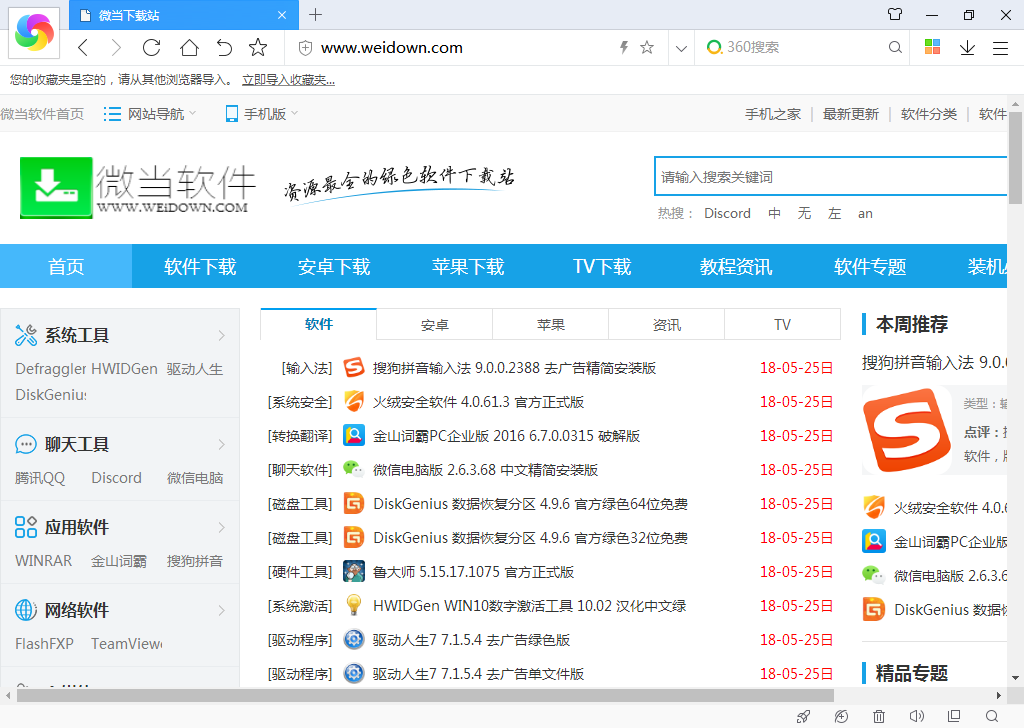Image resolution: width=1024 pixels, height=728 pixels.
Task: Bookmark page using address bar star
Action: coord(647,48)
